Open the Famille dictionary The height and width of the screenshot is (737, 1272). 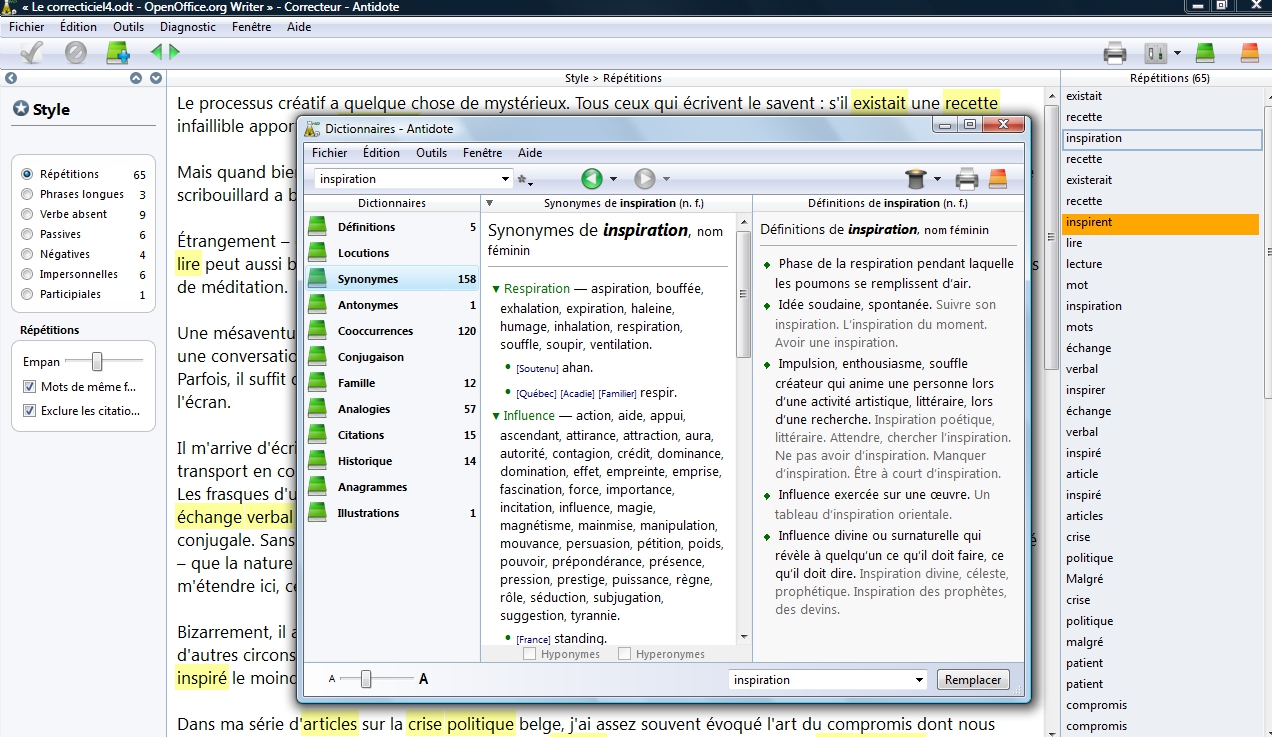pyautogui.click(x=392, y=383)
